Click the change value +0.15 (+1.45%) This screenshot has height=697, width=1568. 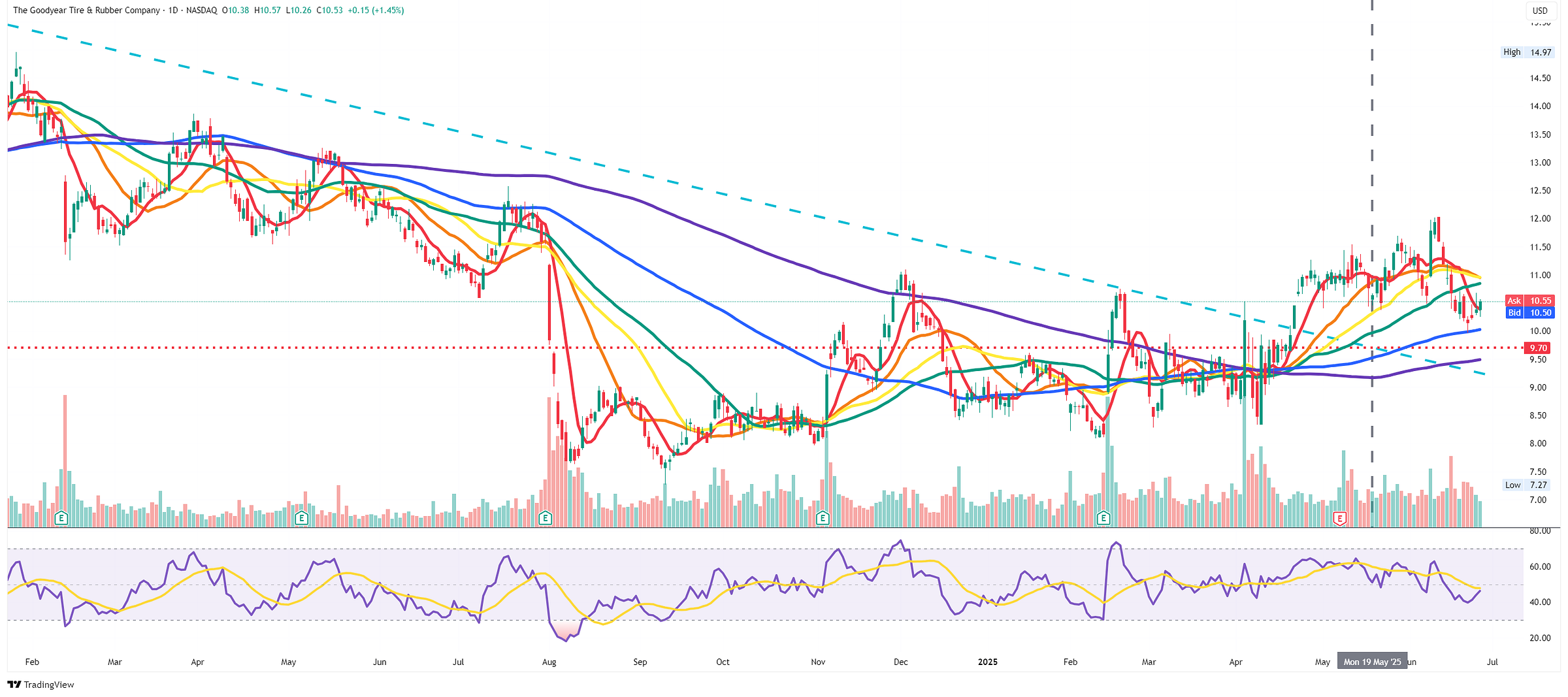[x=376, y=10]
